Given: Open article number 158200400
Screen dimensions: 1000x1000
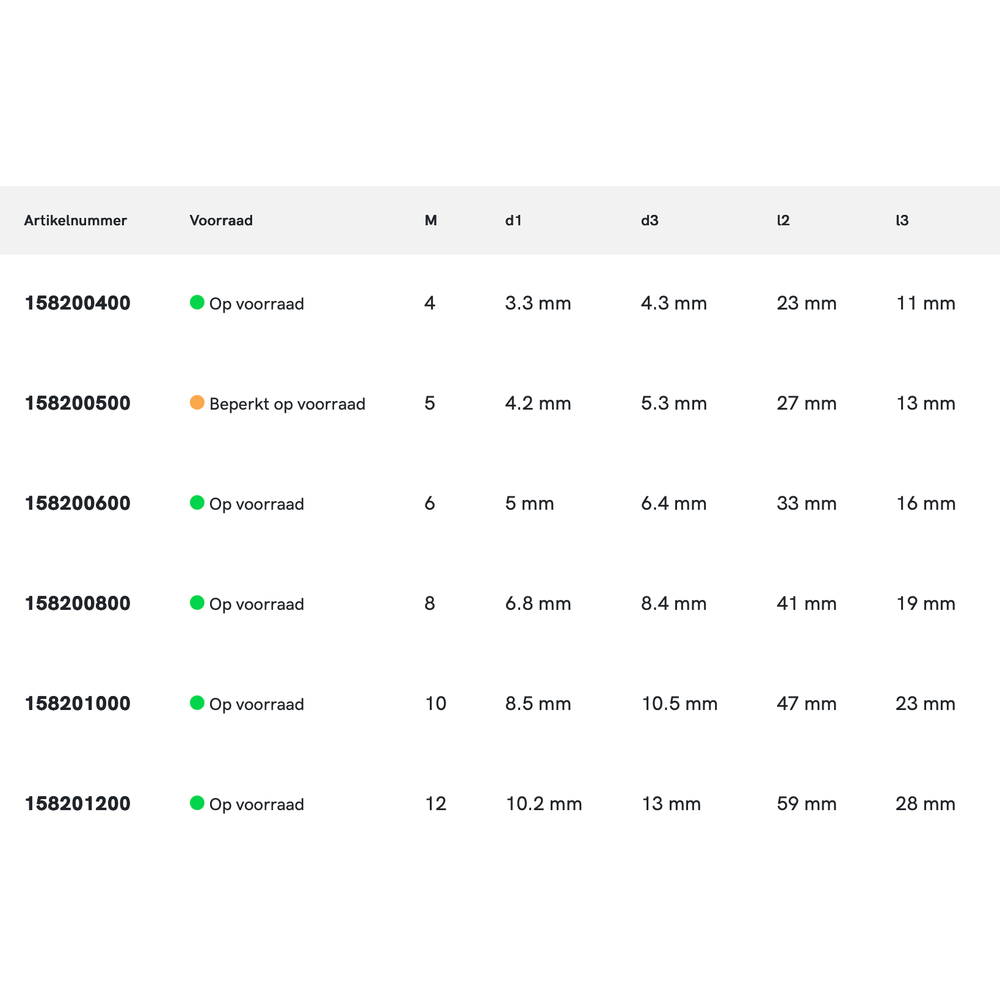Looking at the screenshot, I should (x=77, y=303).
